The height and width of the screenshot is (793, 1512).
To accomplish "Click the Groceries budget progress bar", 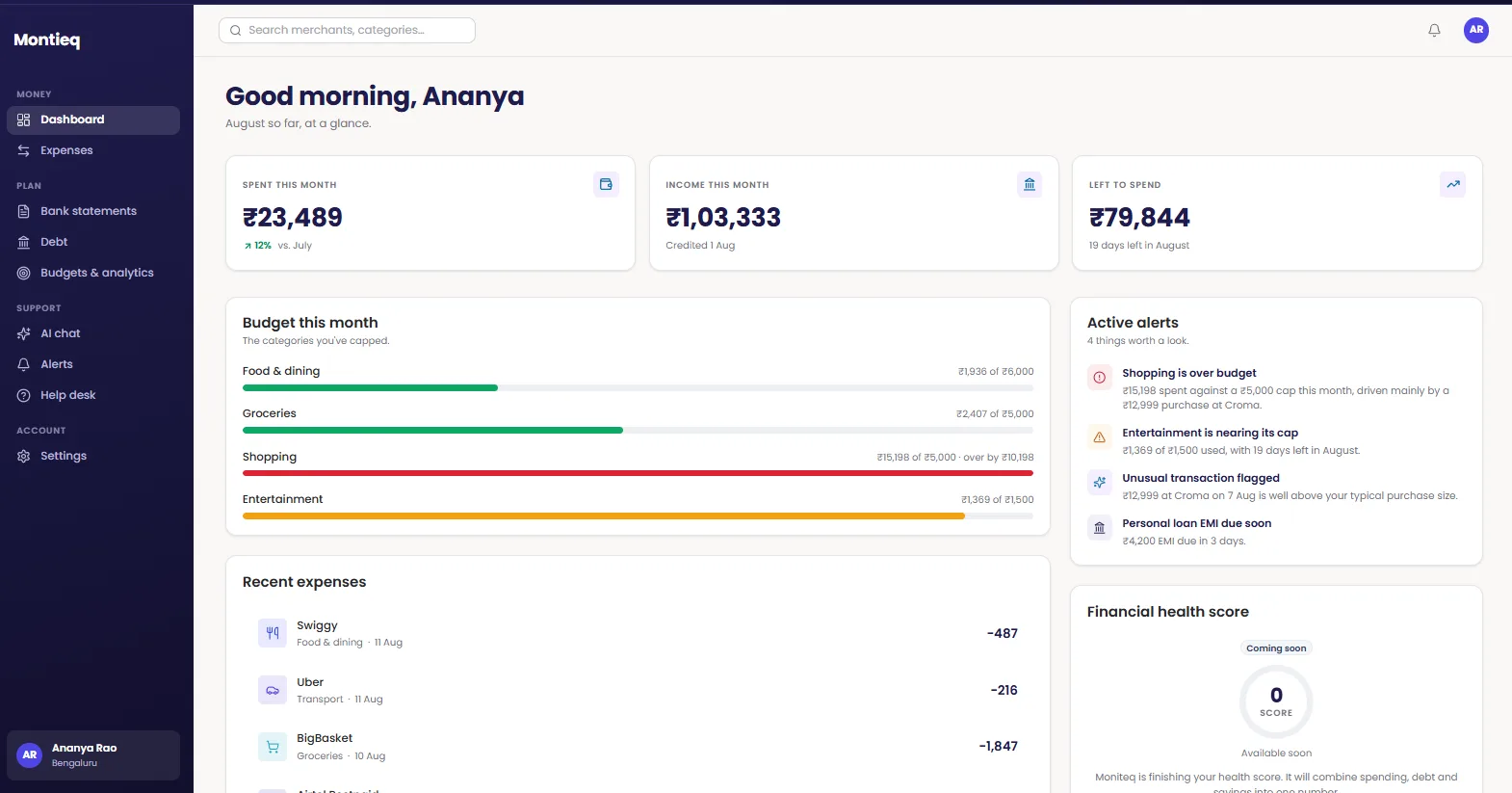I will coord(638,430).
